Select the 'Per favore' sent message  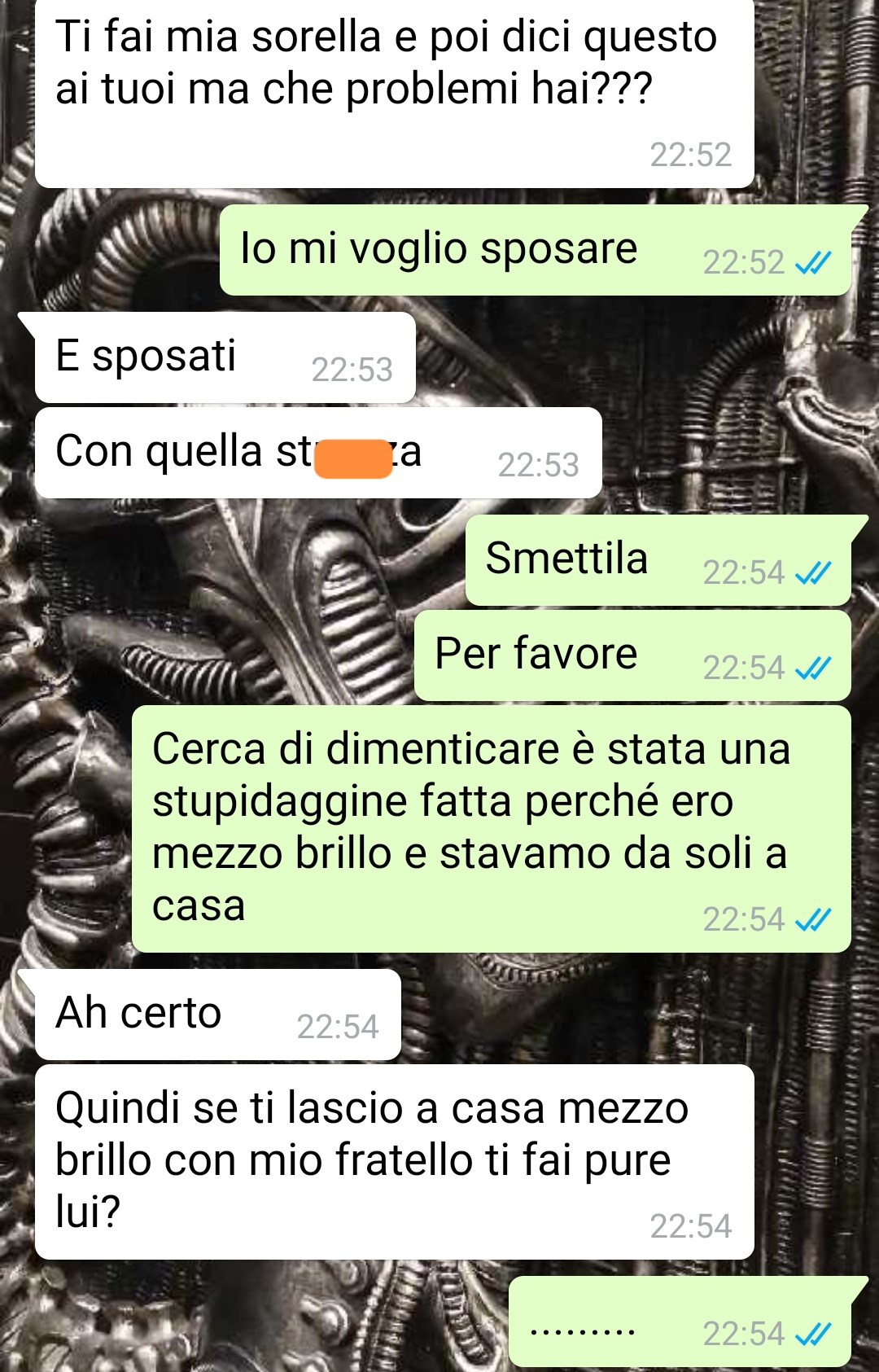click(x=632, y=655)
